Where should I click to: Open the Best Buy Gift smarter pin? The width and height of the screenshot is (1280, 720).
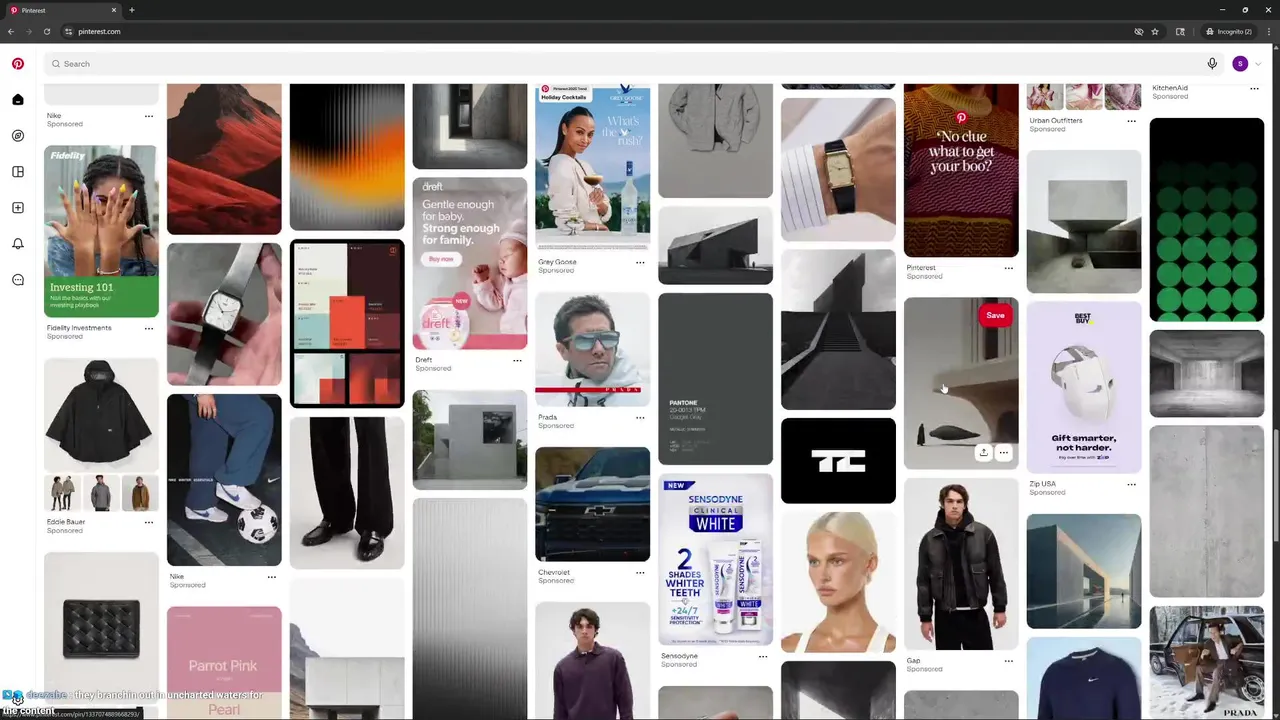coord(1084,387)
